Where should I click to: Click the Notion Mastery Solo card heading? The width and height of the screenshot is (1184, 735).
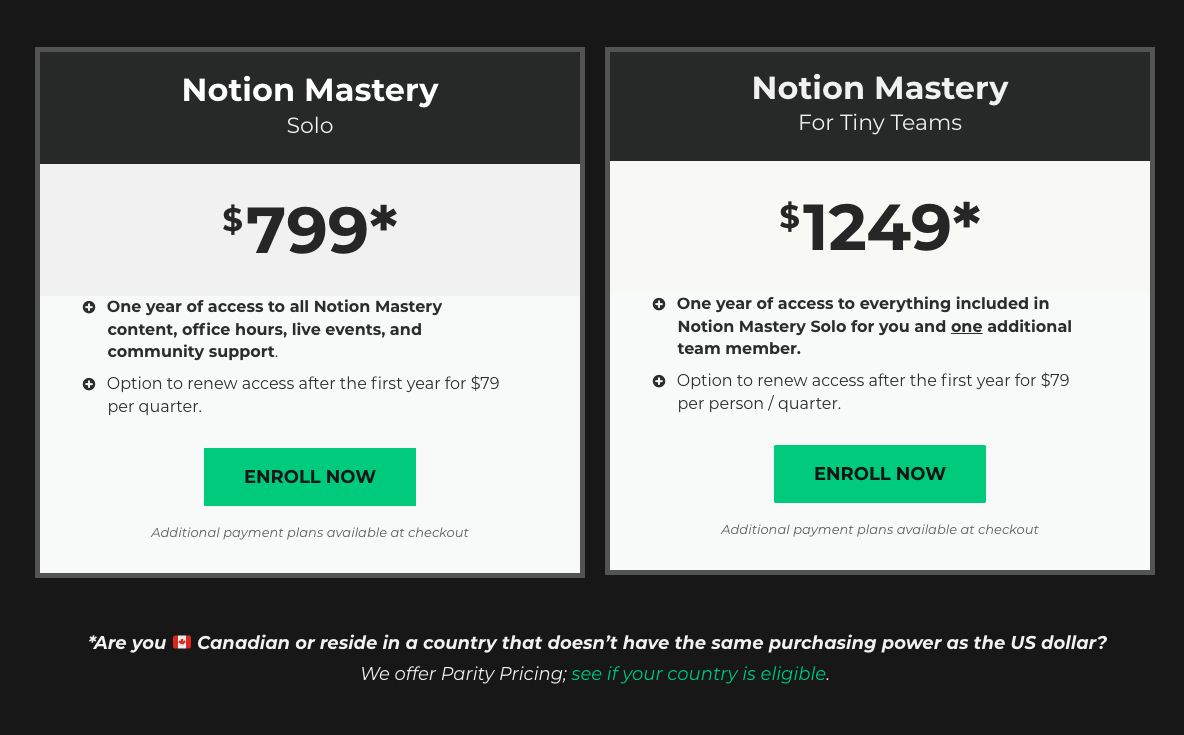(x=310, y=90)
